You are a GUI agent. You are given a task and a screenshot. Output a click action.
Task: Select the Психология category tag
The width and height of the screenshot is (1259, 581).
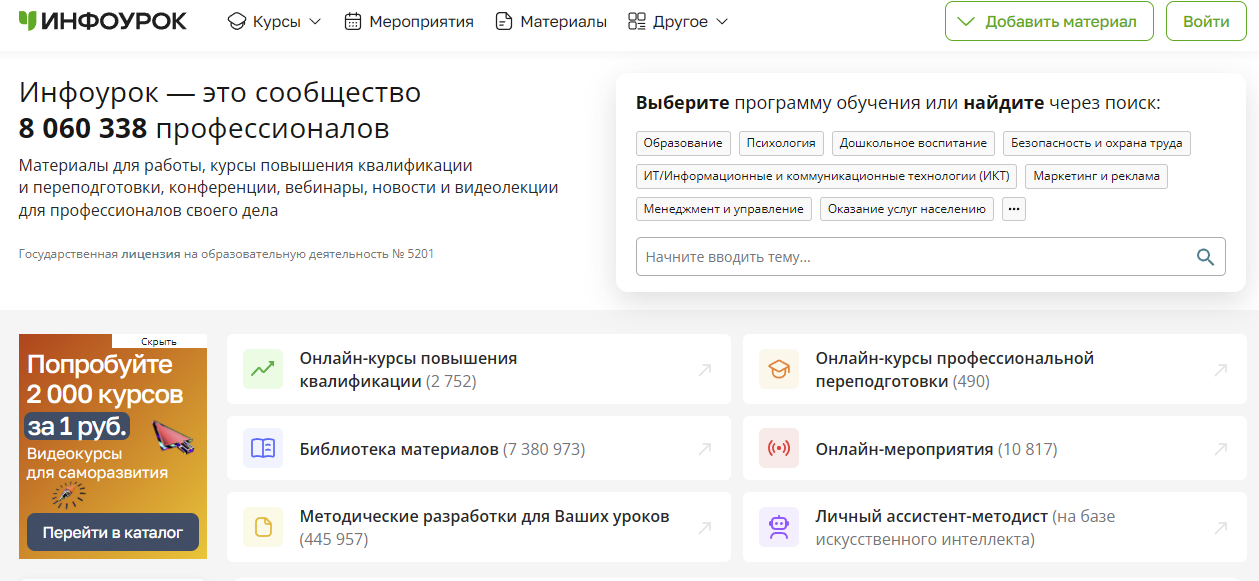782,143
